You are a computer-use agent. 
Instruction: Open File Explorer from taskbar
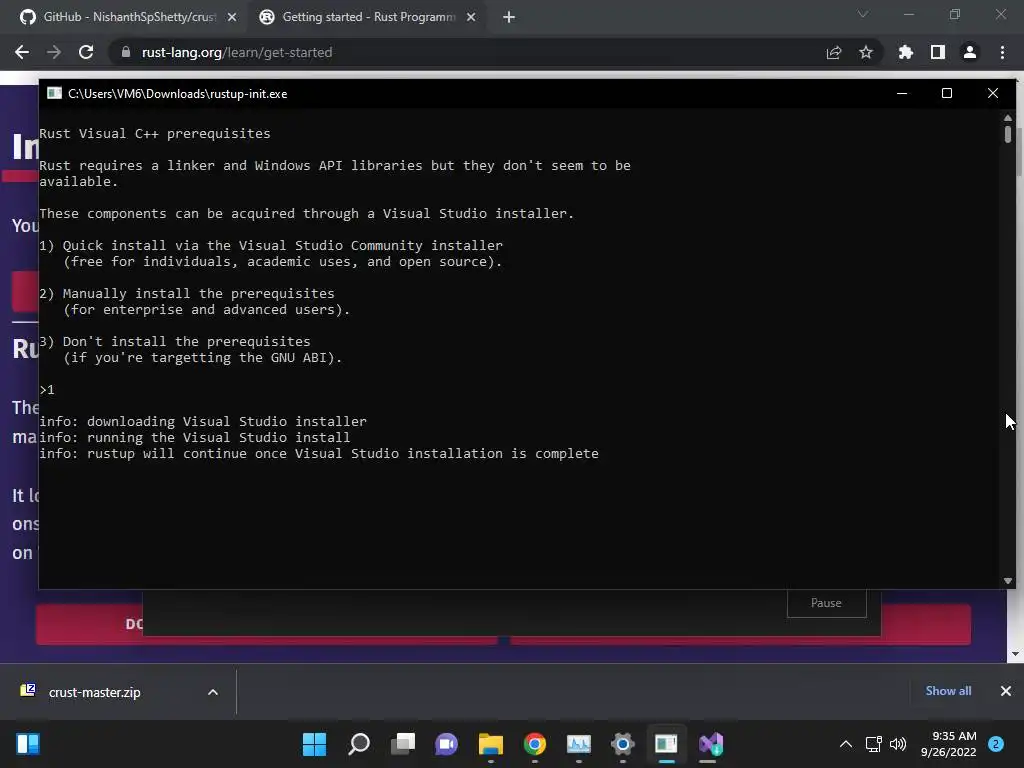click(490, 744)
